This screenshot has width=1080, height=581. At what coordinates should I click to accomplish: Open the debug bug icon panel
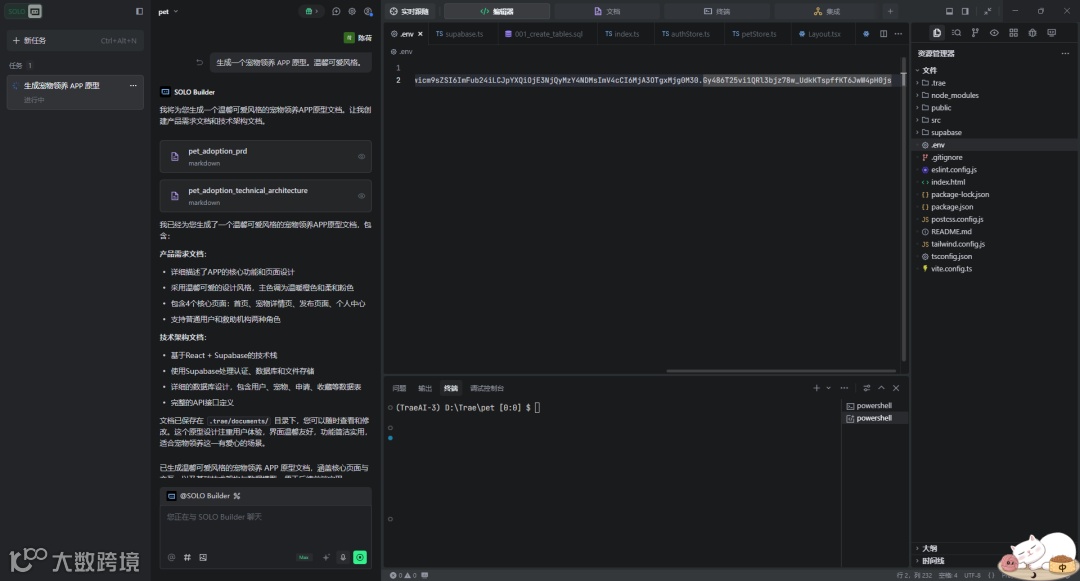[x=1032, y=32]
